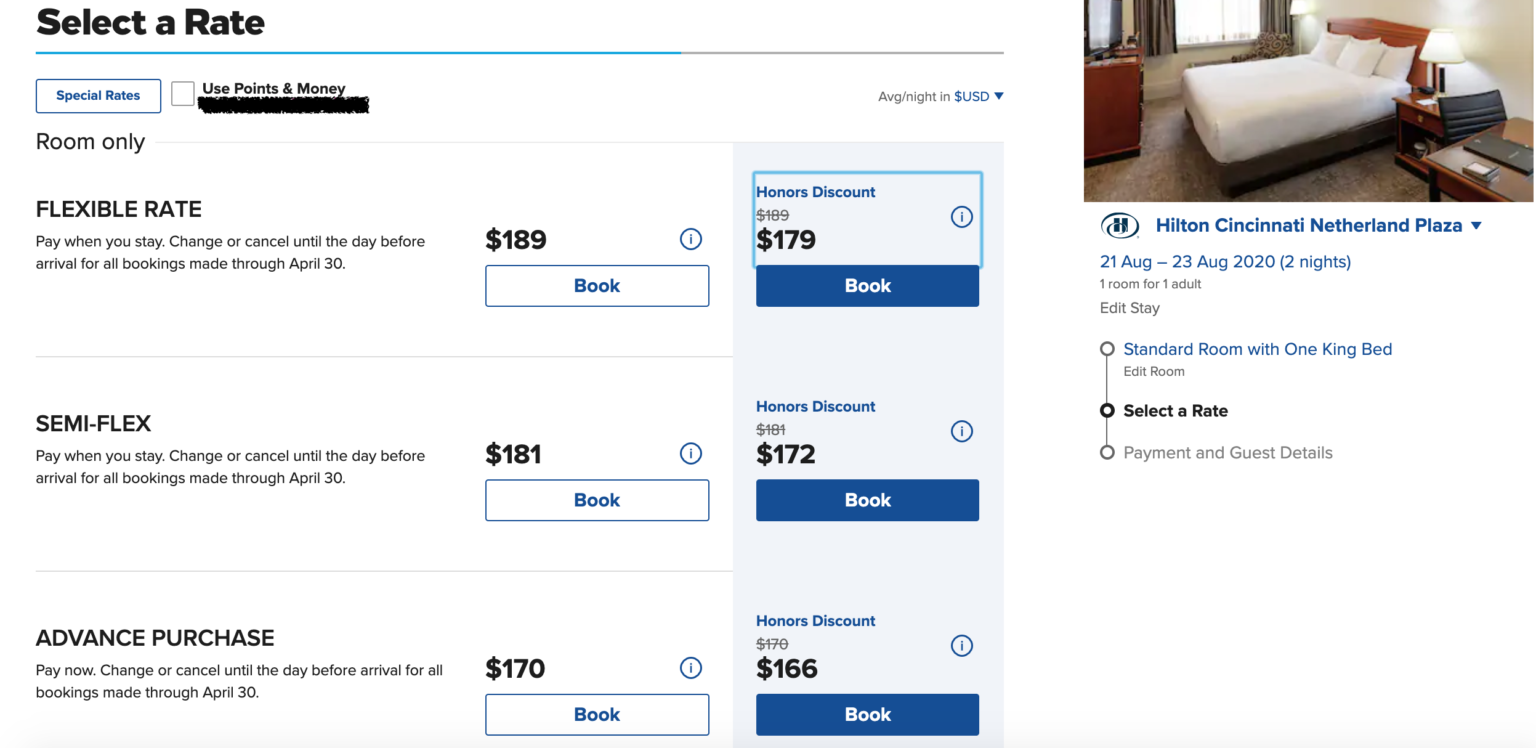Select the Standard Room step circle
This screenshot has width=1536, height=748.
(x=1108, y=348)
